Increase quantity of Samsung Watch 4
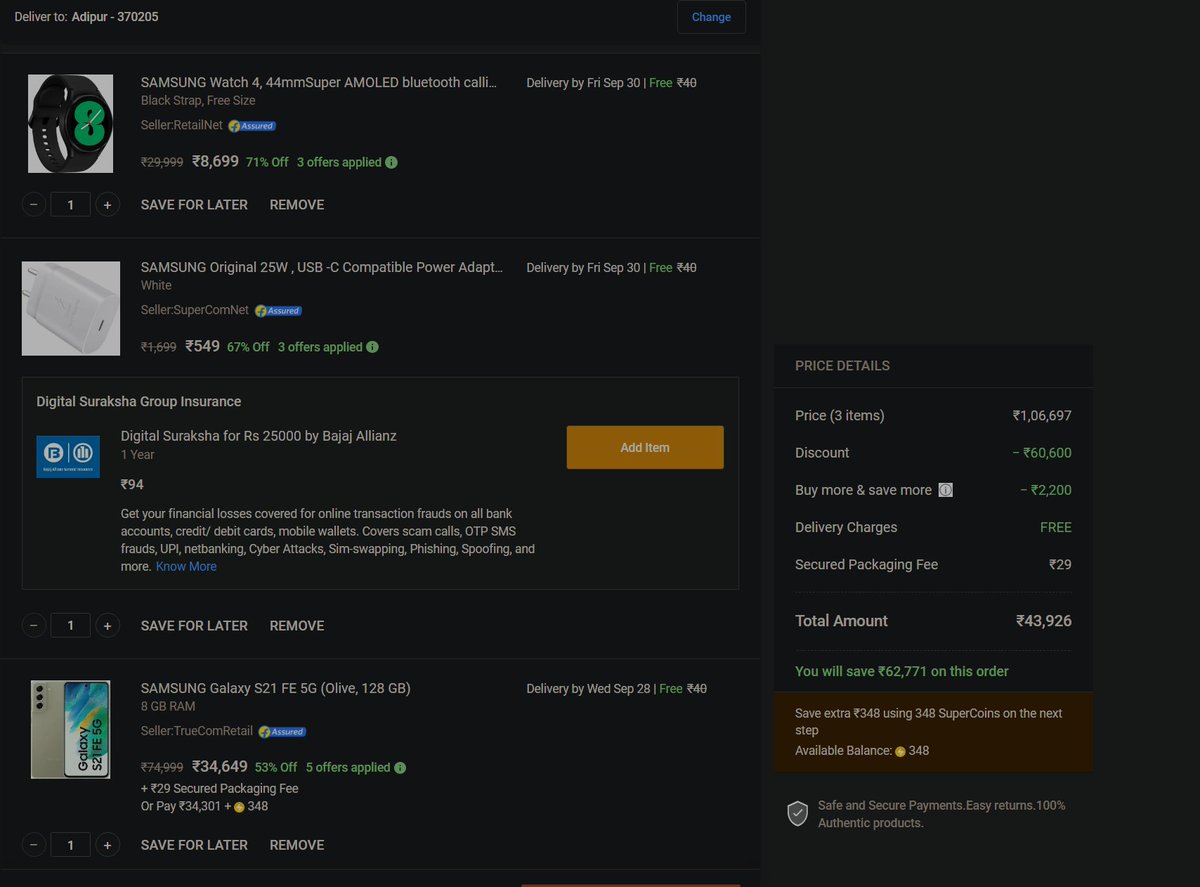Image resolution: width=1200 pixels, height=887 pixels. coord(107,205)
